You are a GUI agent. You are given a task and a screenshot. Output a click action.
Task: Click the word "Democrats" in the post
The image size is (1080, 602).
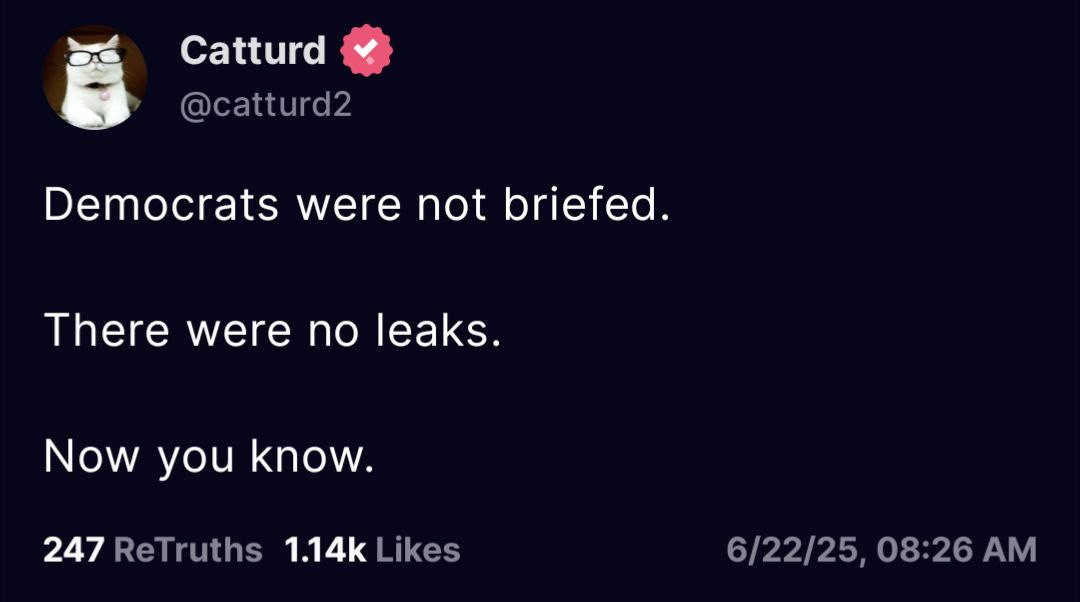[x=162, y=205]
